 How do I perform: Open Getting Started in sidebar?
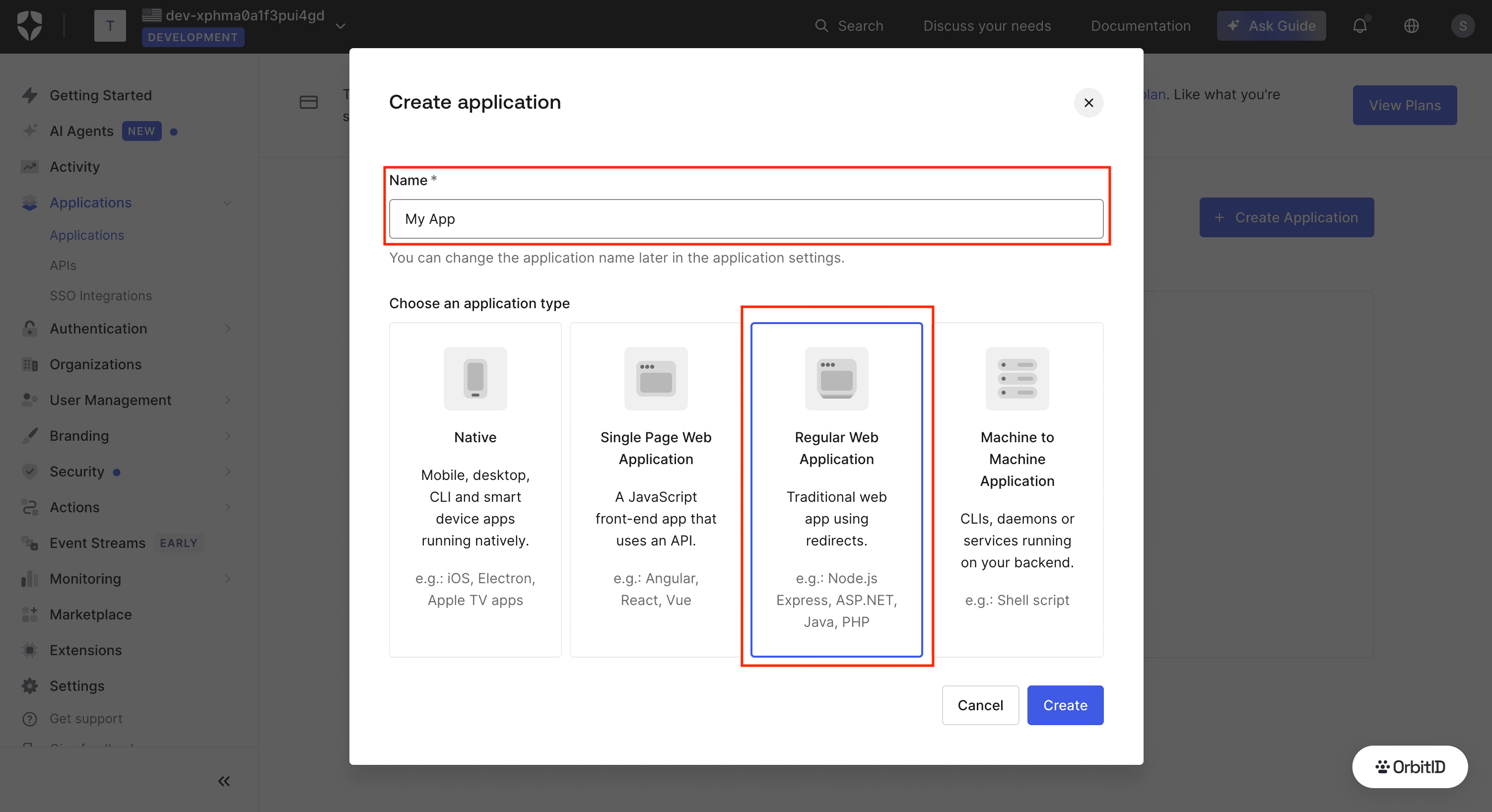pyautogui.click(x=100, y=95)
